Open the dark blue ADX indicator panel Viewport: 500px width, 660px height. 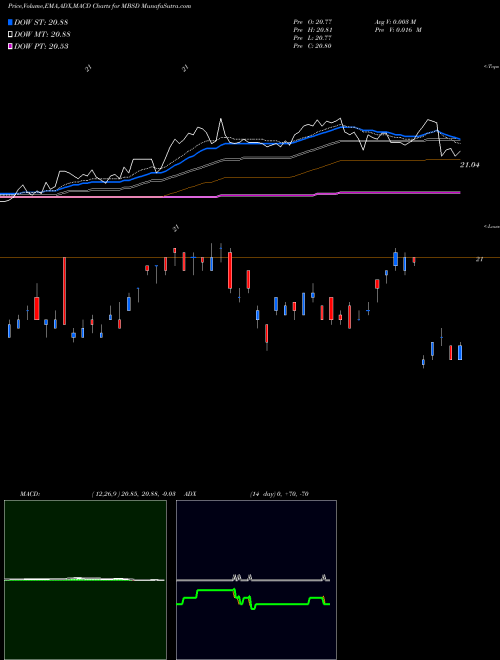coord(256,580)
